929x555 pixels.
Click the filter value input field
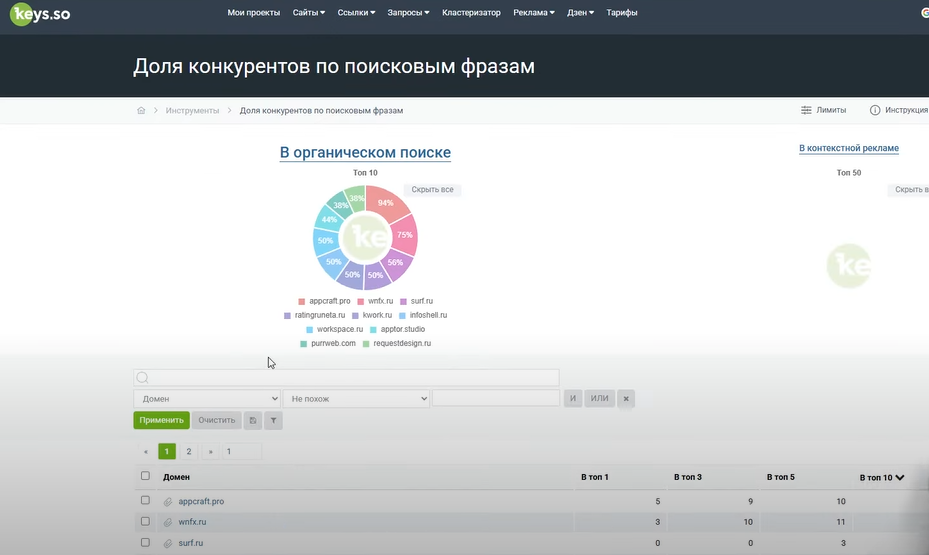(x=496, y=398)
